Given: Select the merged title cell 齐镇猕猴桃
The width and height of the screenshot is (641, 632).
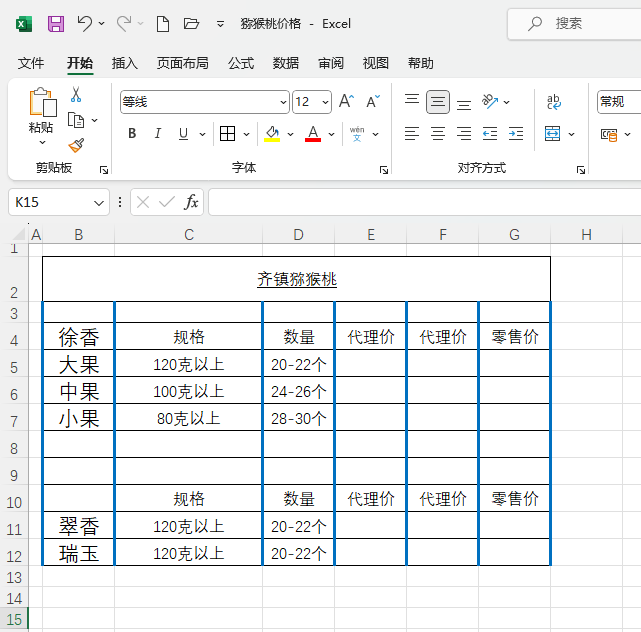Looking at the screenshot, I should click(296, 279).
